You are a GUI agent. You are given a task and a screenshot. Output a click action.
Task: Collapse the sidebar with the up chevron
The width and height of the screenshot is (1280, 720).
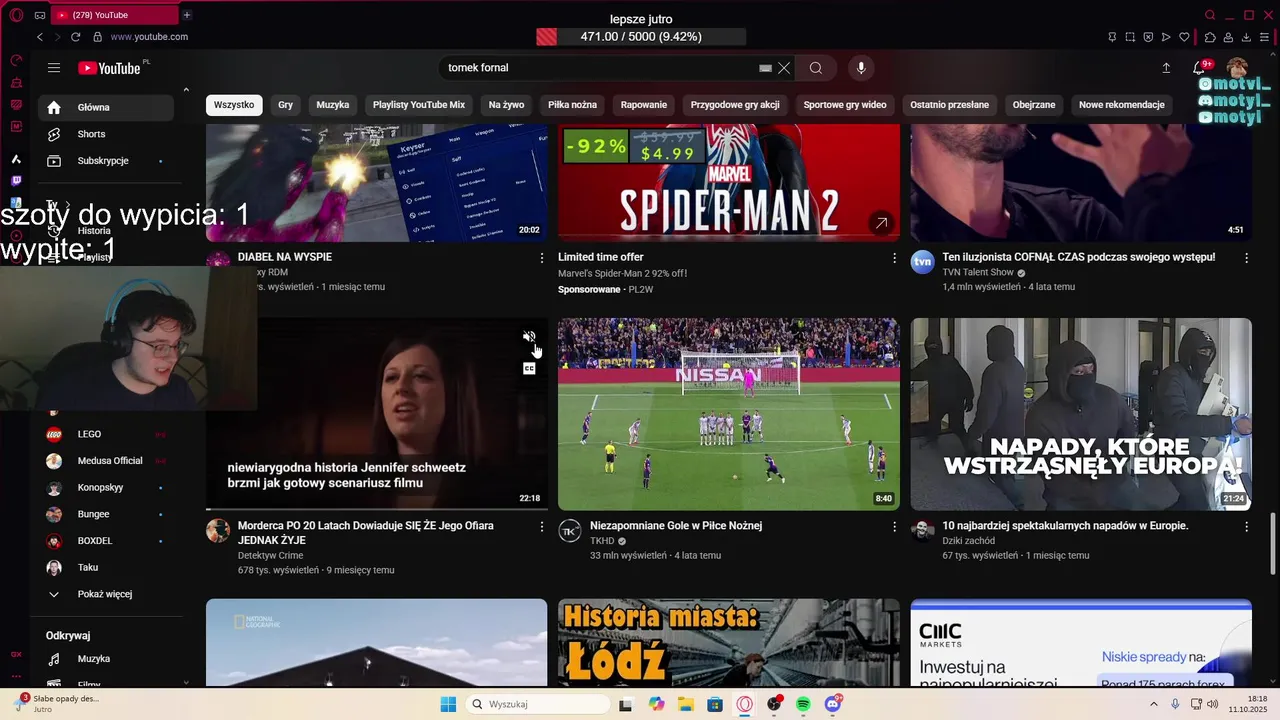[185, 90]
